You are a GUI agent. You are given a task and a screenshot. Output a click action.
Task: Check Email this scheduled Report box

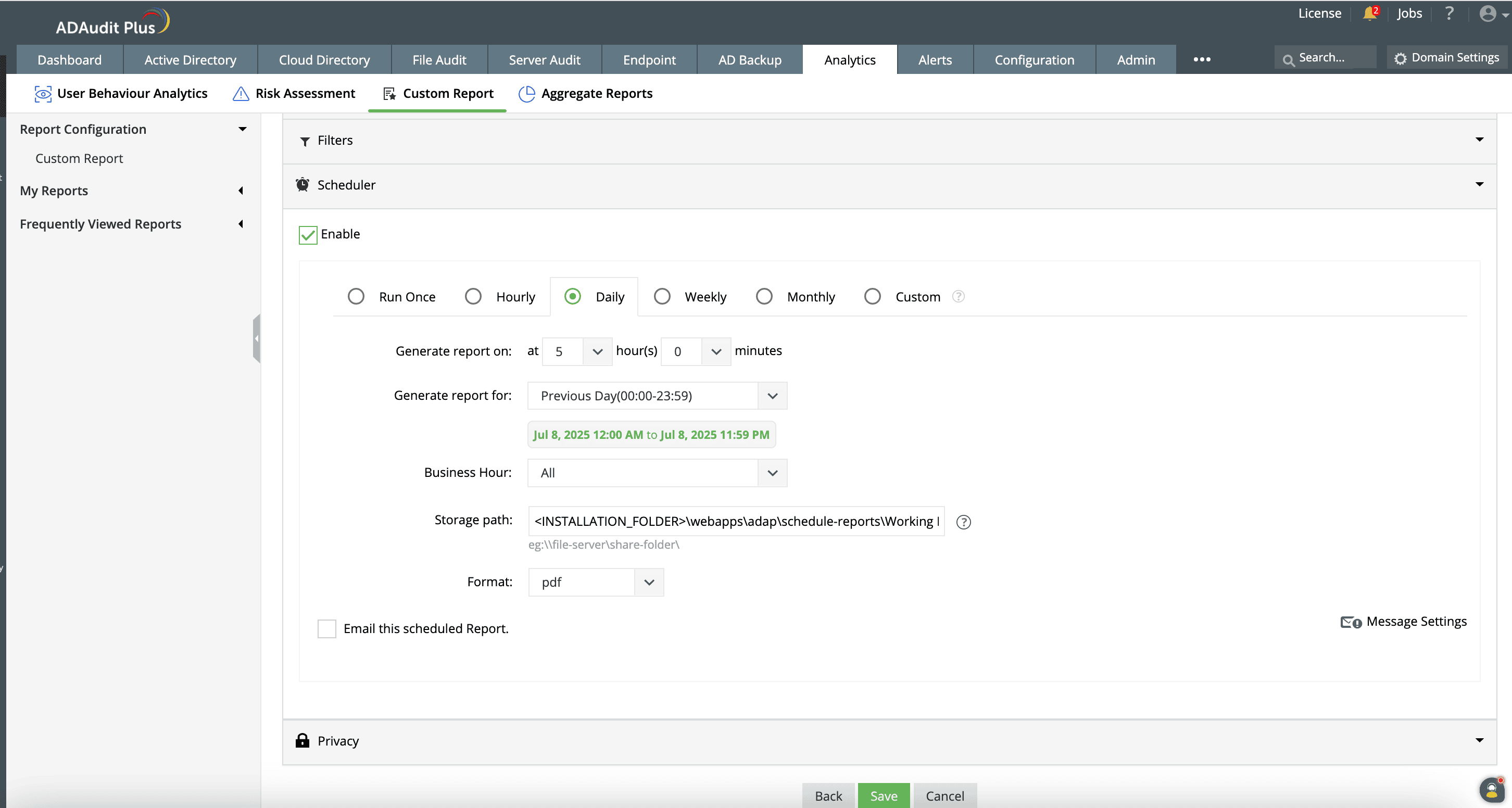(x=326, y=628)
